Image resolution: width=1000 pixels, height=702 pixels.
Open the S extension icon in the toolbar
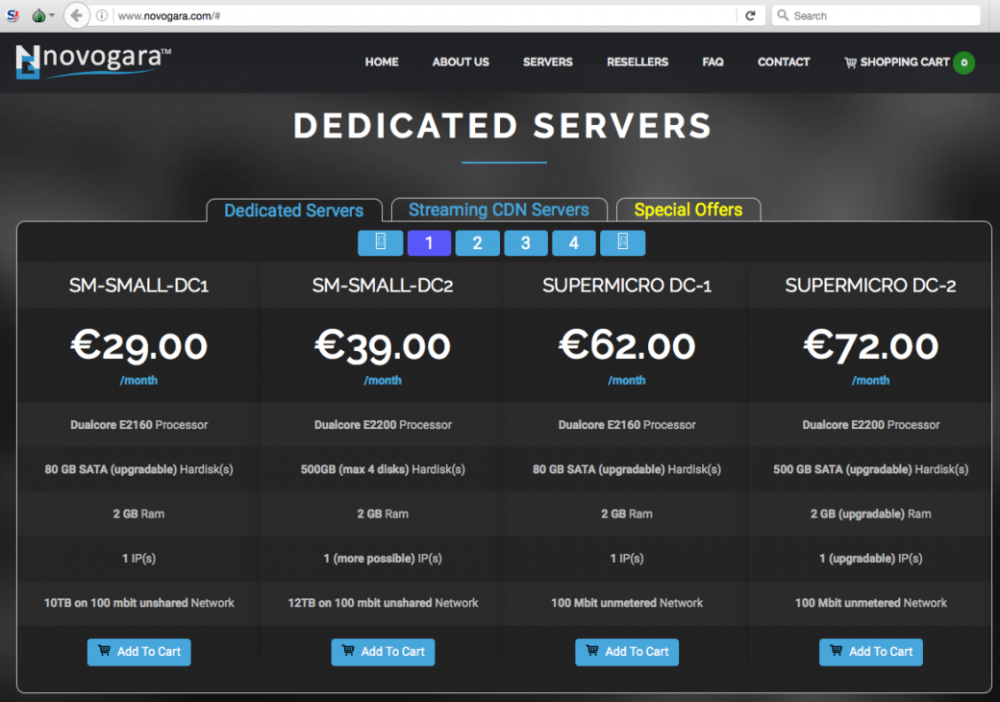pos(12,15)
